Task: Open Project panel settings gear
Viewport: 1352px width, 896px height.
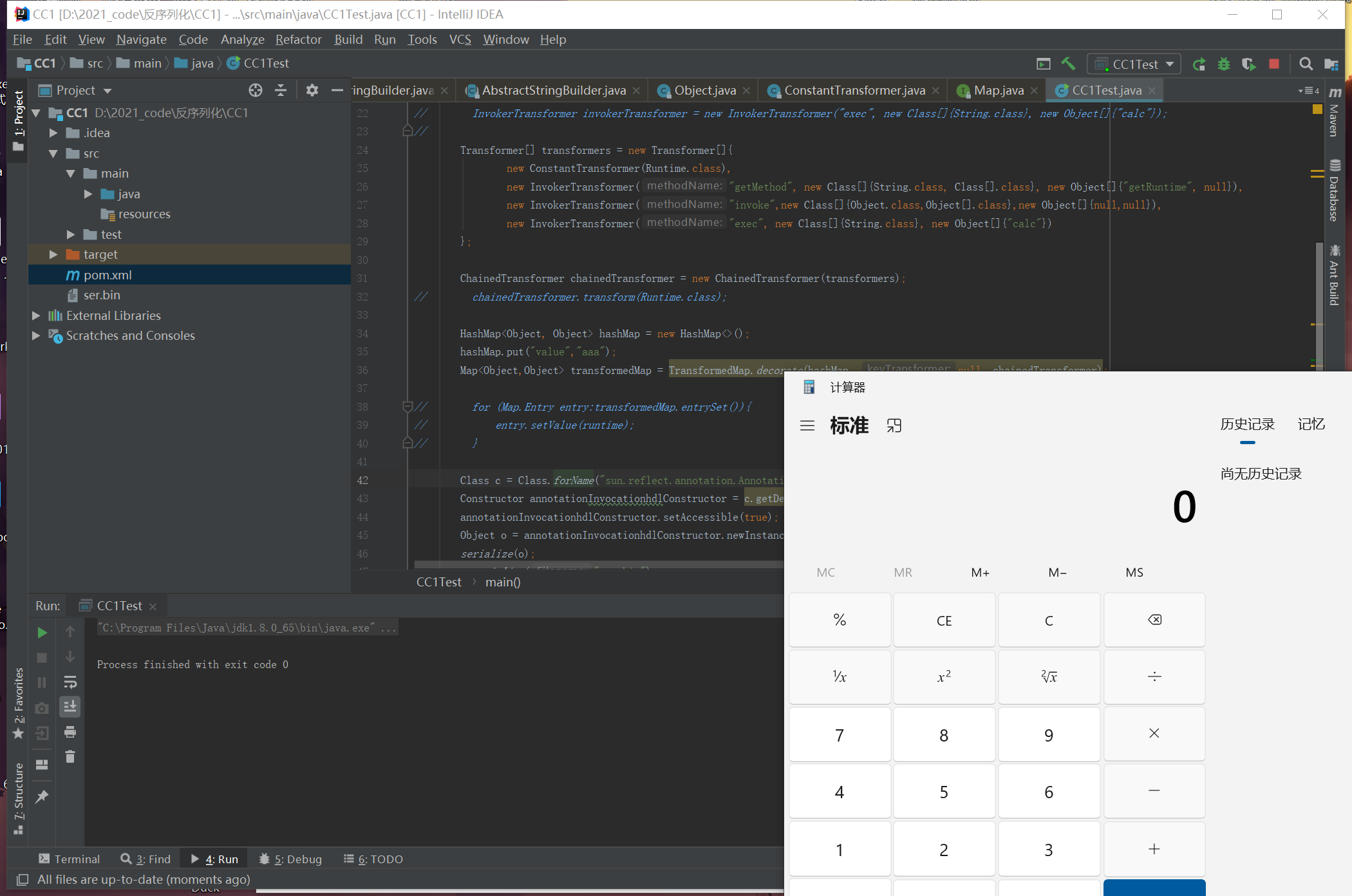Action: pyautogui.click(x=312, y=90)
